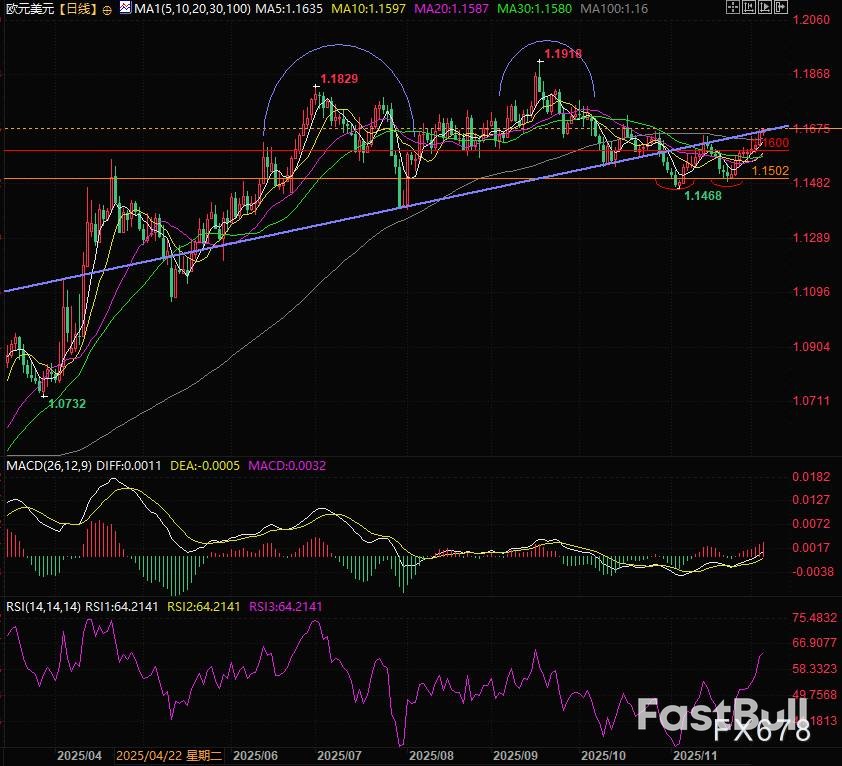This screenshot has height=766, width=842.
Task: Click the 1.0732 low price marker
Action: click(x=66, y=403)
